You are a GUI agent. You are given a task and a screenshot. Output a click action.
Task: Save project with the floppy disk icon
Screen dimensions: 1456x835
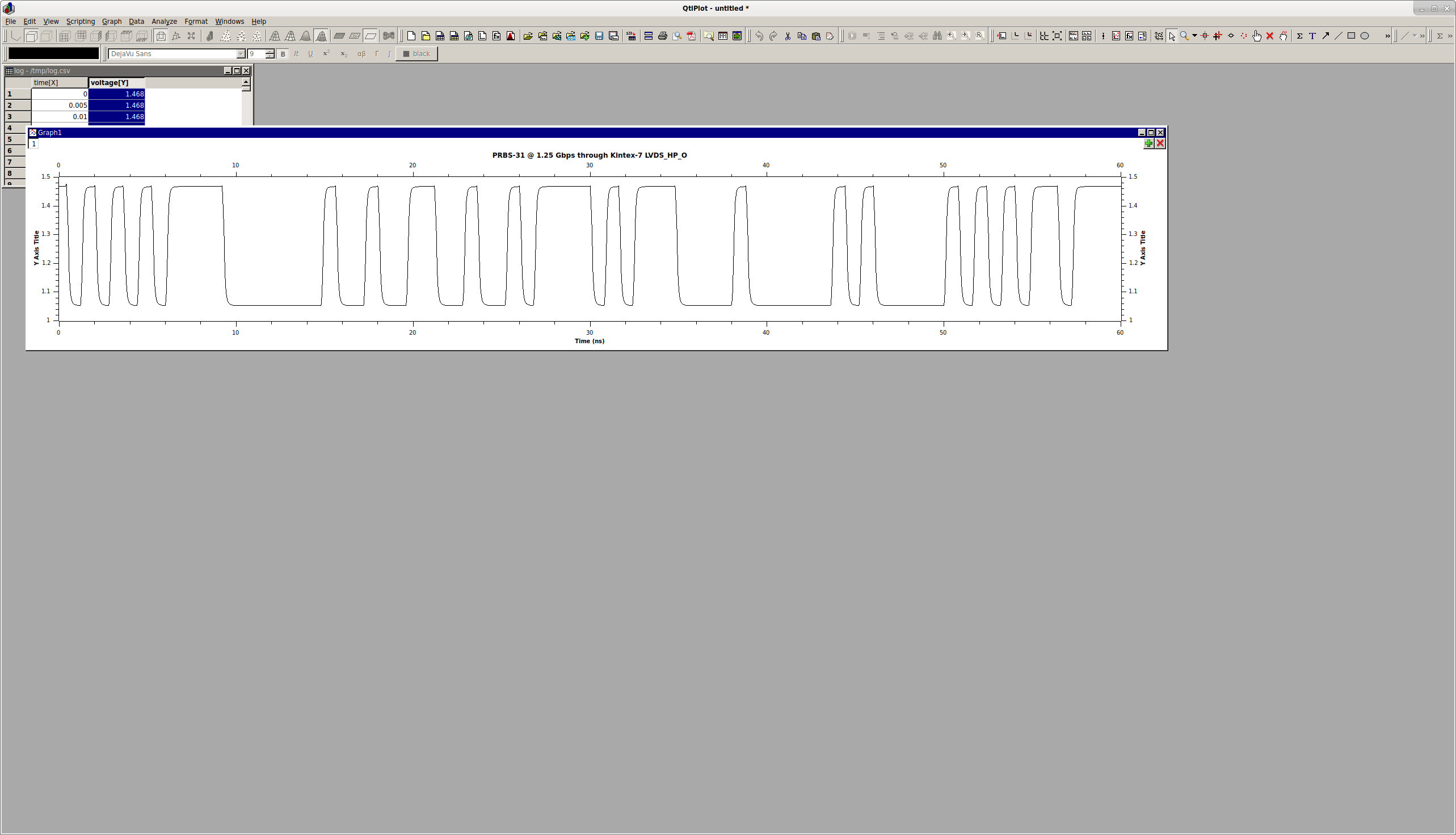[x=599, y=36]
